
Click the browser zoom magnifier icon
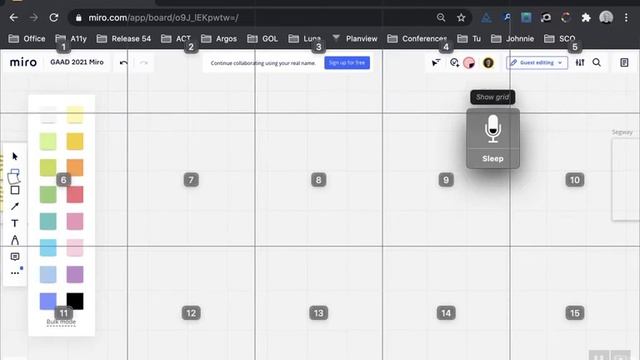point(441,18)
